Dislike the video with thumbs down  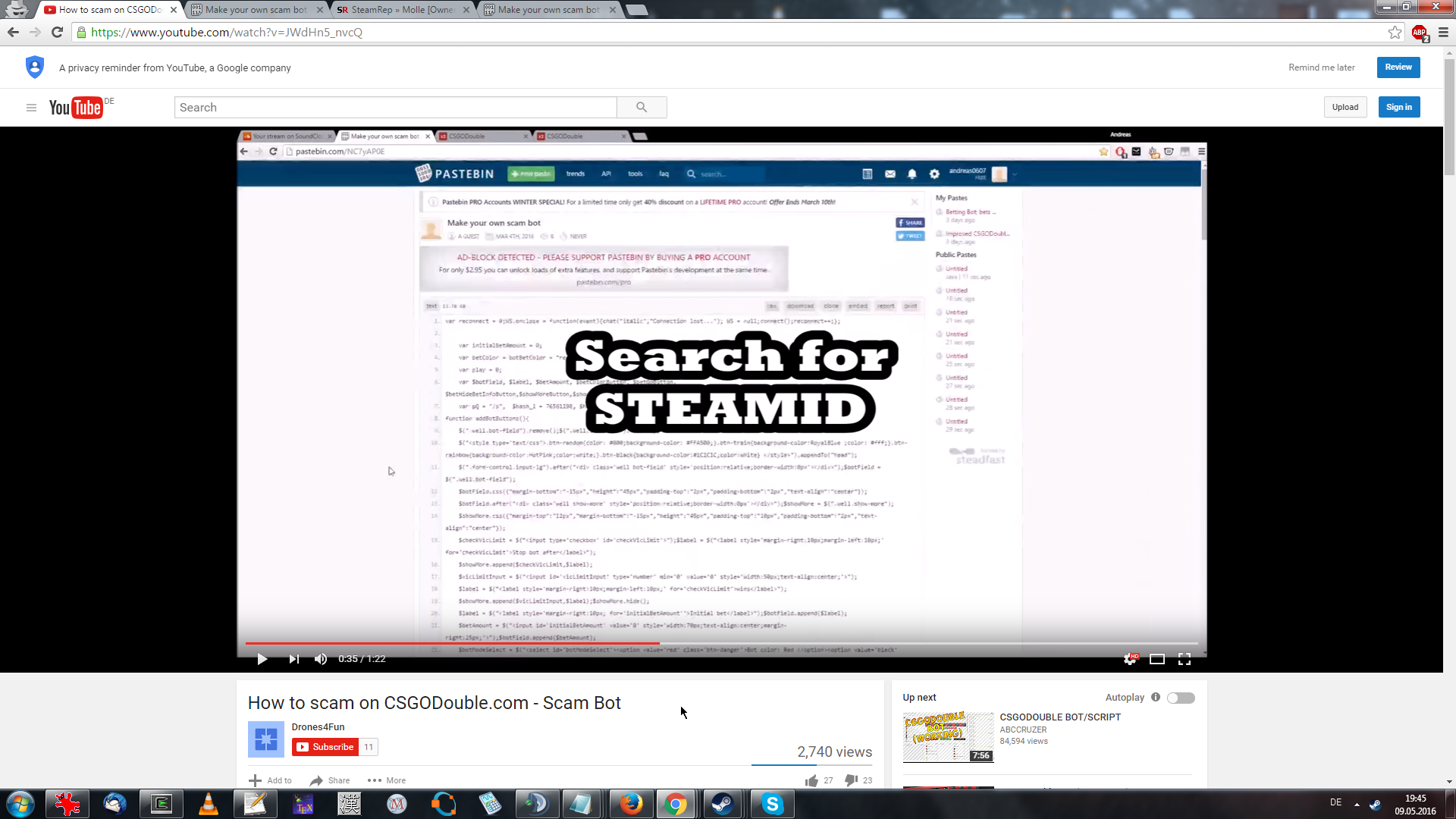pyautogui.click(x=852, y=780)
